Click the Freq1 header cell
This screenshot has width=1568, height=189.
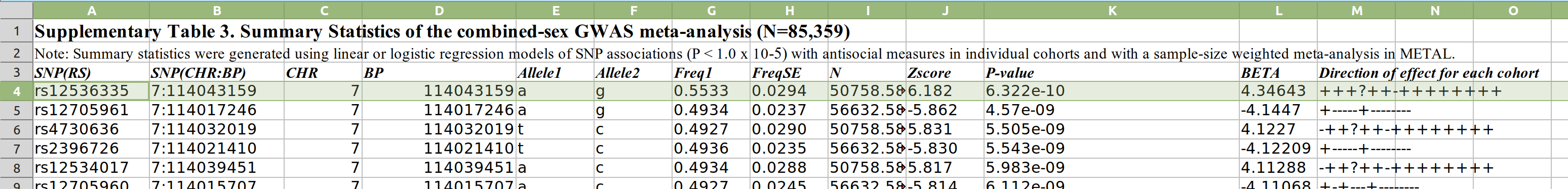pyautogui.click(x=711, y=73)
